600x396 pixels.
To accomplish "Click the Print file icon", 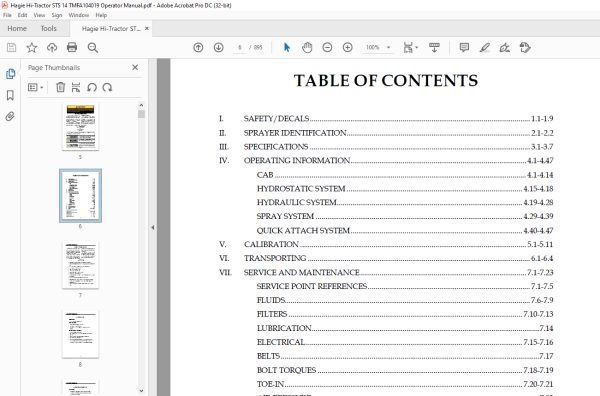I will pyautogui.click(x=72, y=47).
